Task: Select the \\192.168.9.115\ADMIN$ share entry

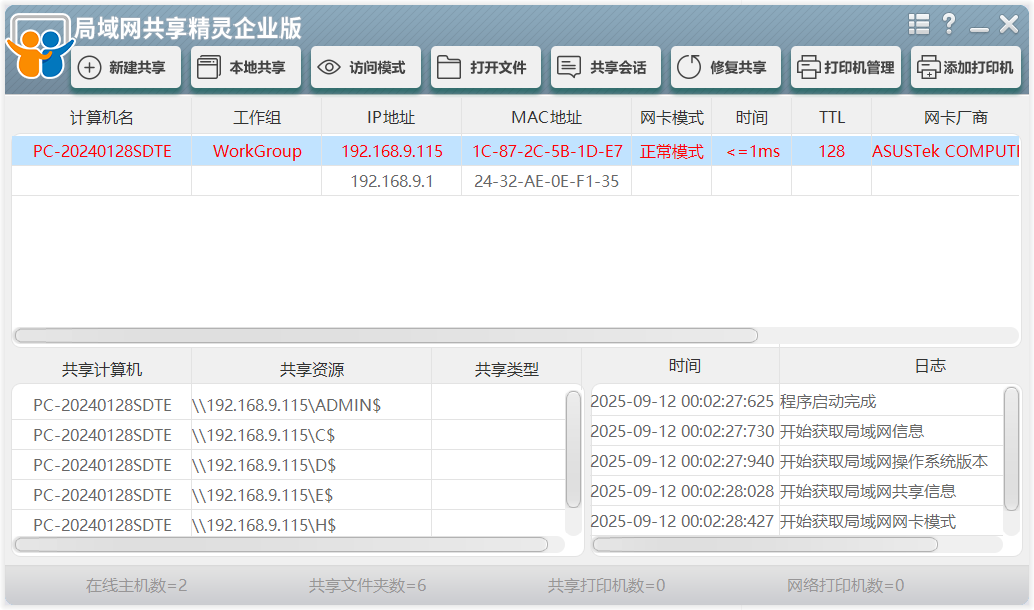Action: (x=286, y=405)
